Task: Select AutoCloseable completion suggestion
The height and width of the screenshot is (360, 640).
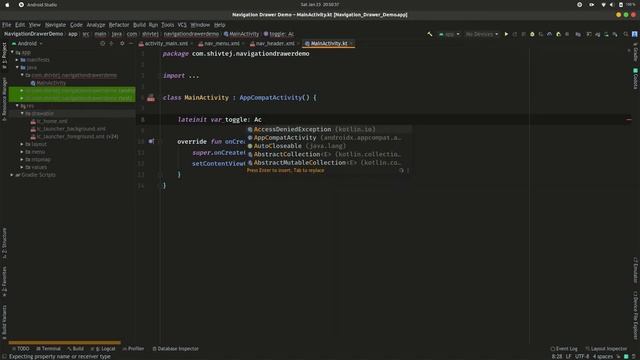Action: click(329, 146)
